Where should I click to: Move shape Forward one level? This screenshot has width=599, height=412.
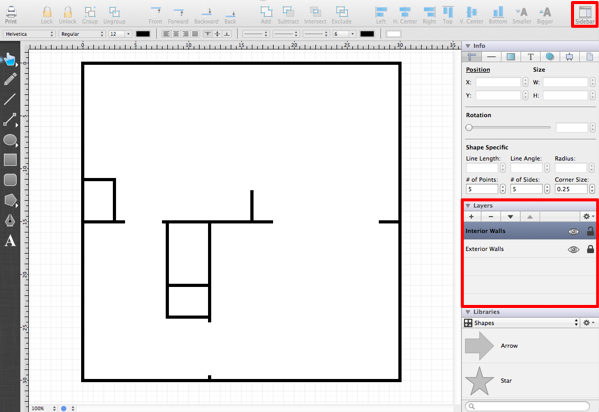coord(178,15)
